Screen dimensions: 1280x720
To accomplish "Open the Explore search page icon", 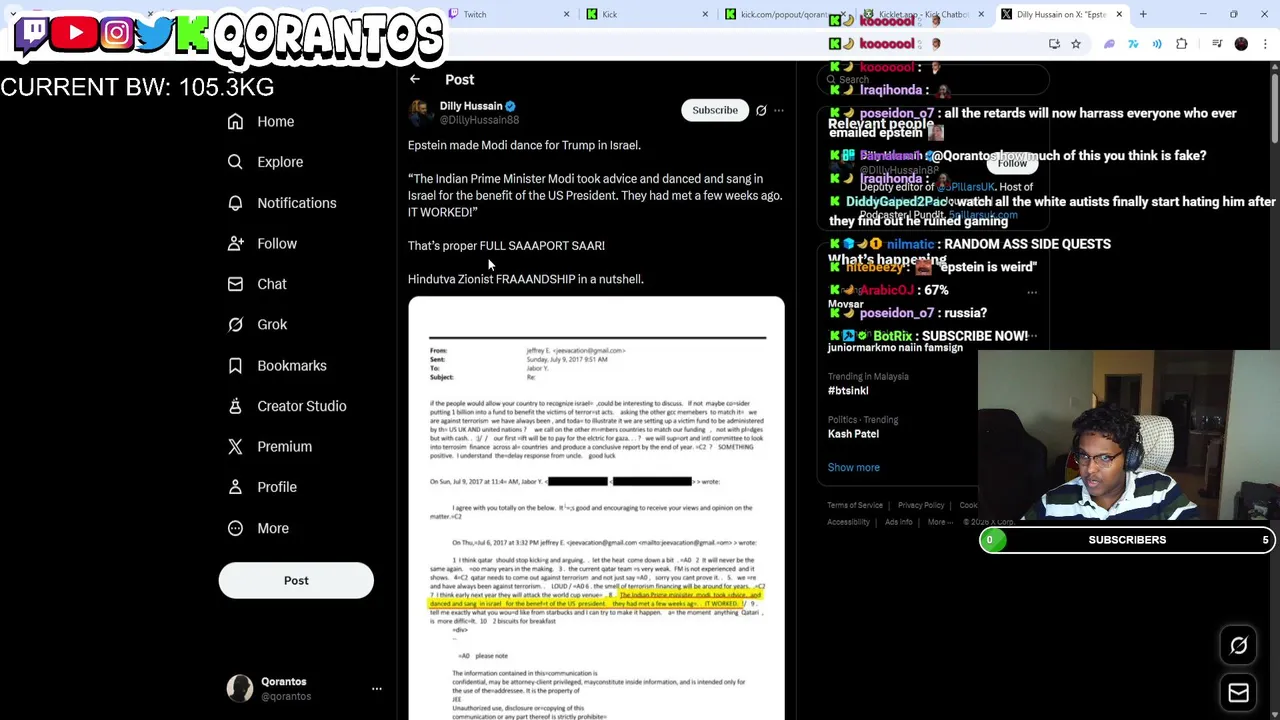I will pos(235,162).
